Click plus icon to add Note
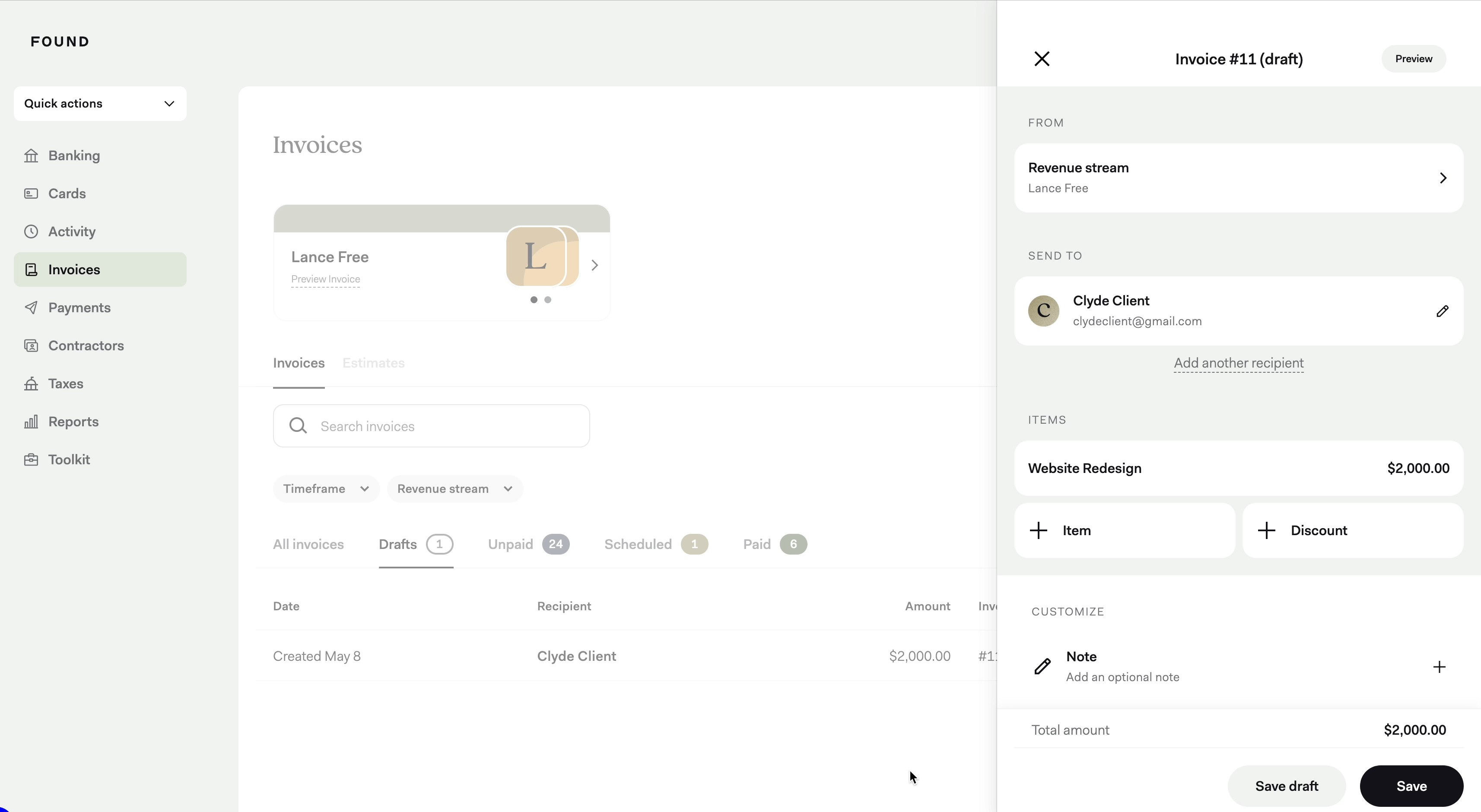 click(1439, 666)
